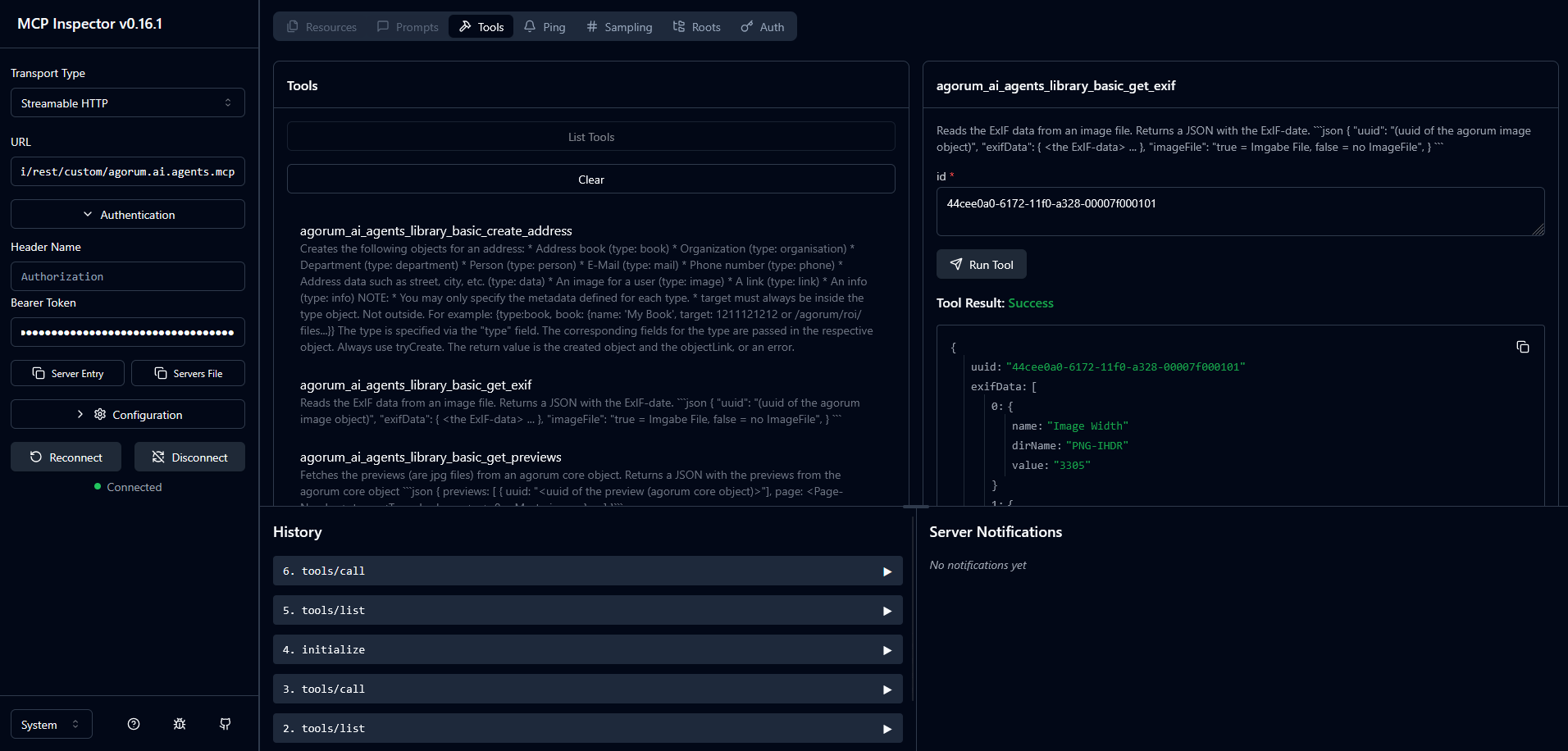Screen dimensions: 1568x751
Task: Click the Resources tab icon
Action: tap(293, 26)
